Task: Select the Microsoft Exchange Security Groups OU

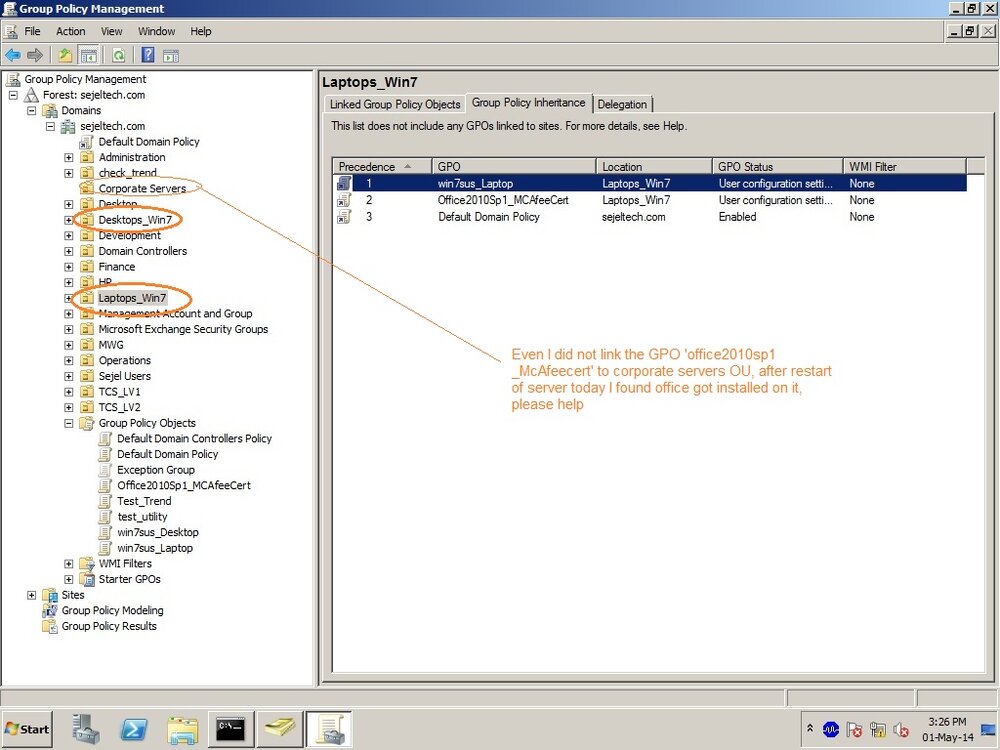Action: (x=183, y=329)
